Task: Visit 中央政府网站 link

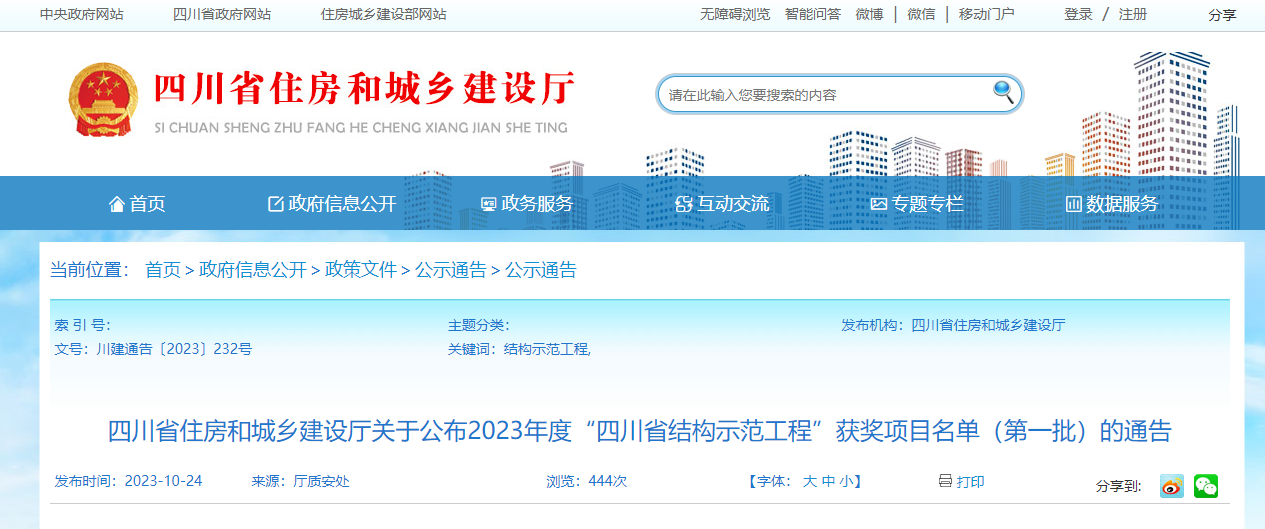Action: [x=82, y=14]
